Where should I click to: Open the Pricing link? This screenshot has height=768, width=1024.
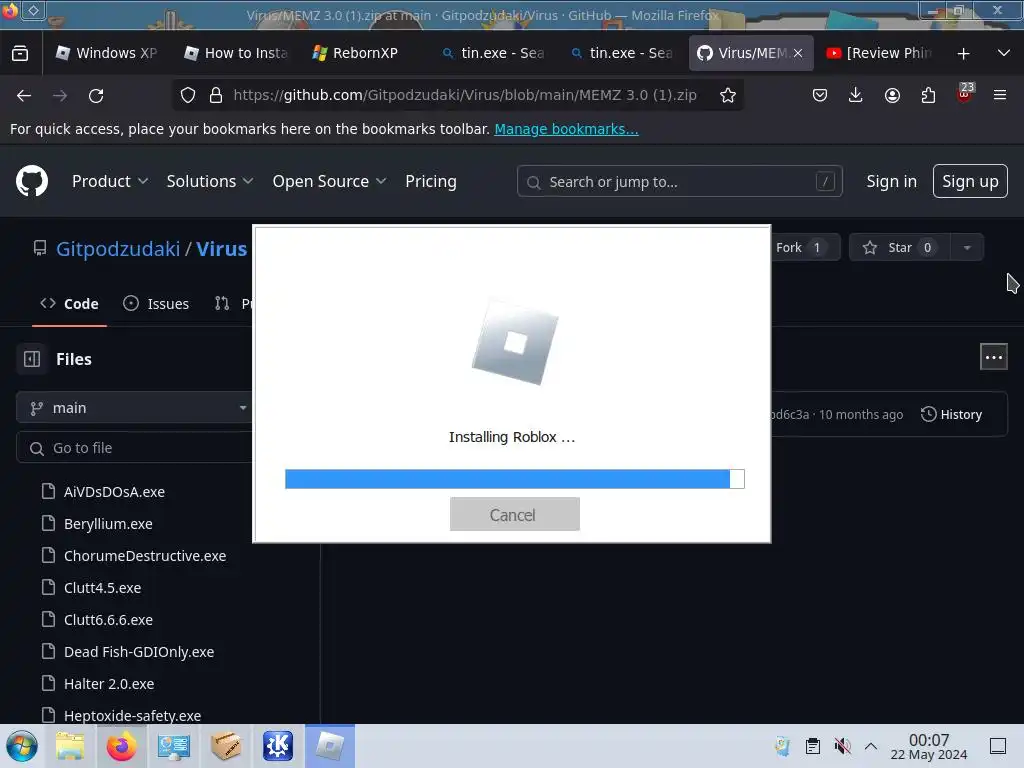pos(430,181)
